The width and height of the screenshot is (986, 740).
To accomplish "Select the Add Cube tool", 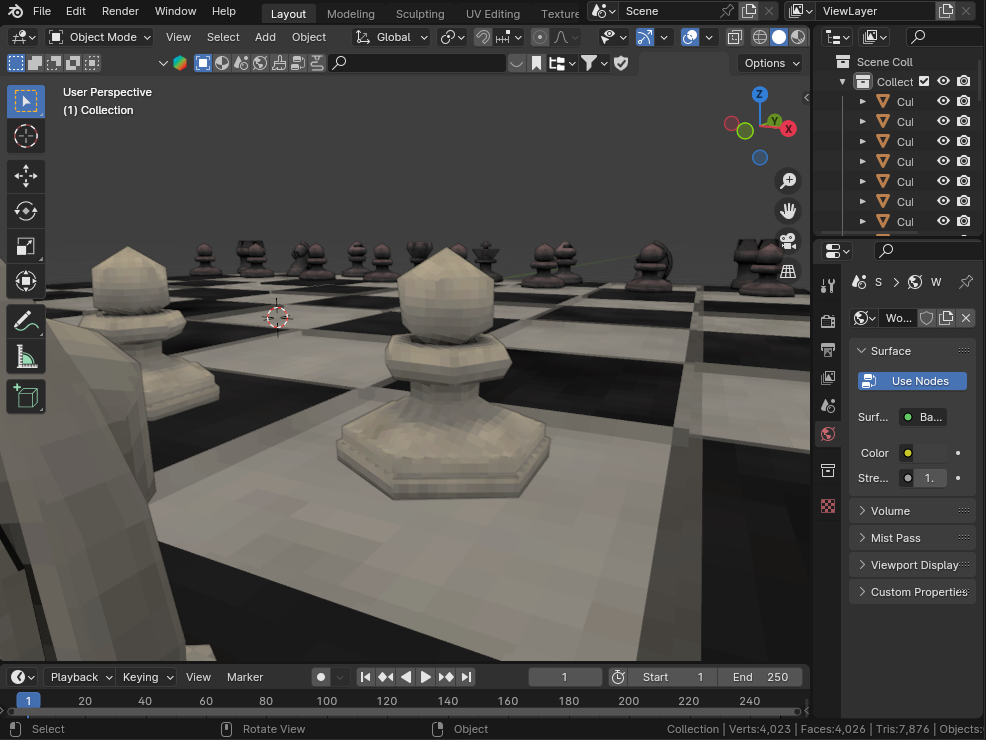I will 26,397.
